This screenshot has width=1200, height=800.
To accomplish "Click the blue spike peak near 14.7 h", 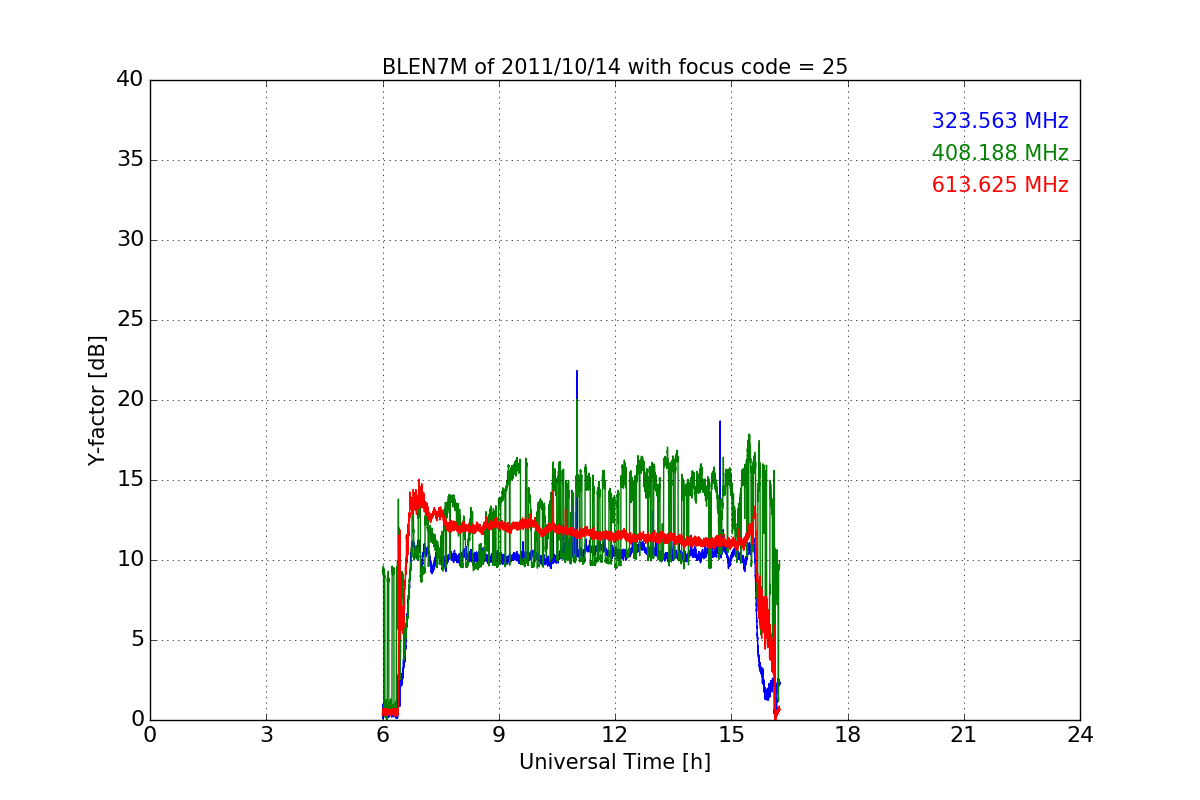I will pos(720,423).
